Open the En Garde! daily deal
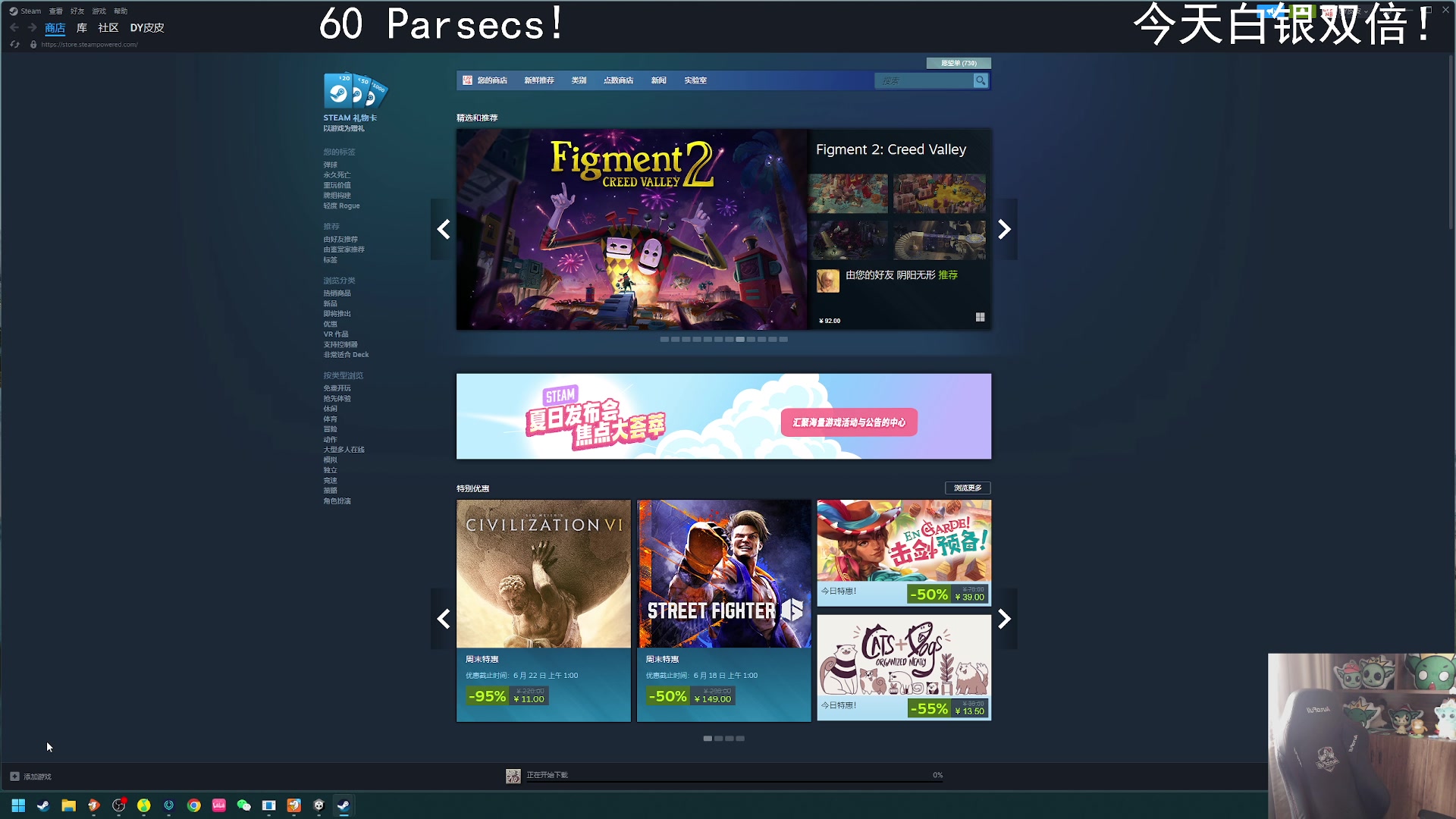1456x819 pixels. pyautogui.click(x=904, y=552)
